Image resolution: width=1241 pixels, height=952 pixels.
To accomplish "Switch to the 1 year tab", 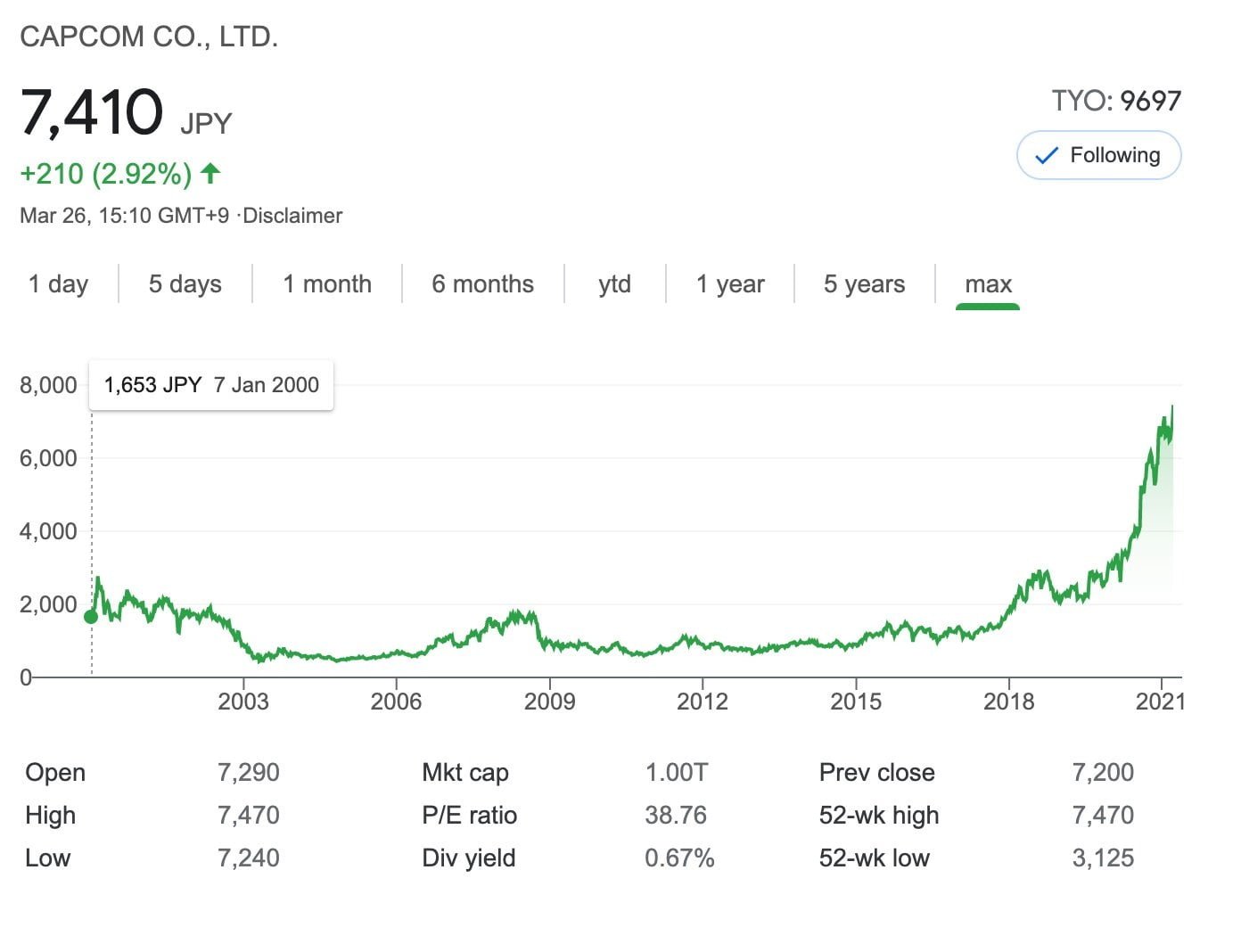I will click(730, 284).
